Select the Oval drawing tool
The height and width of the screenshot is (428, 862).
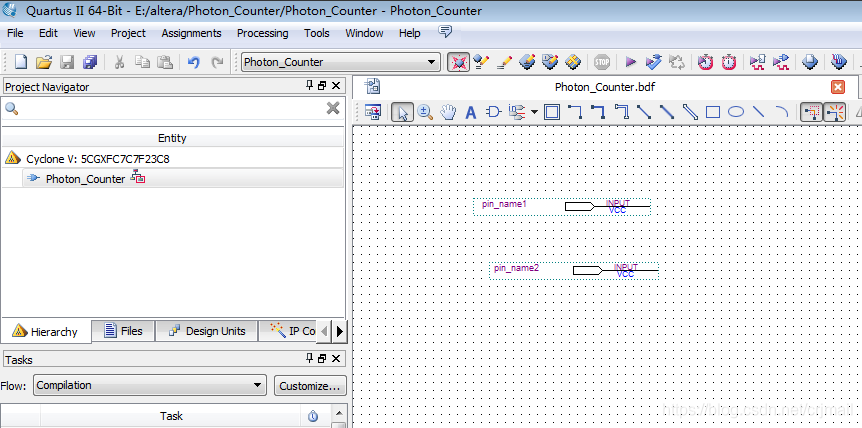click(736, 112)
